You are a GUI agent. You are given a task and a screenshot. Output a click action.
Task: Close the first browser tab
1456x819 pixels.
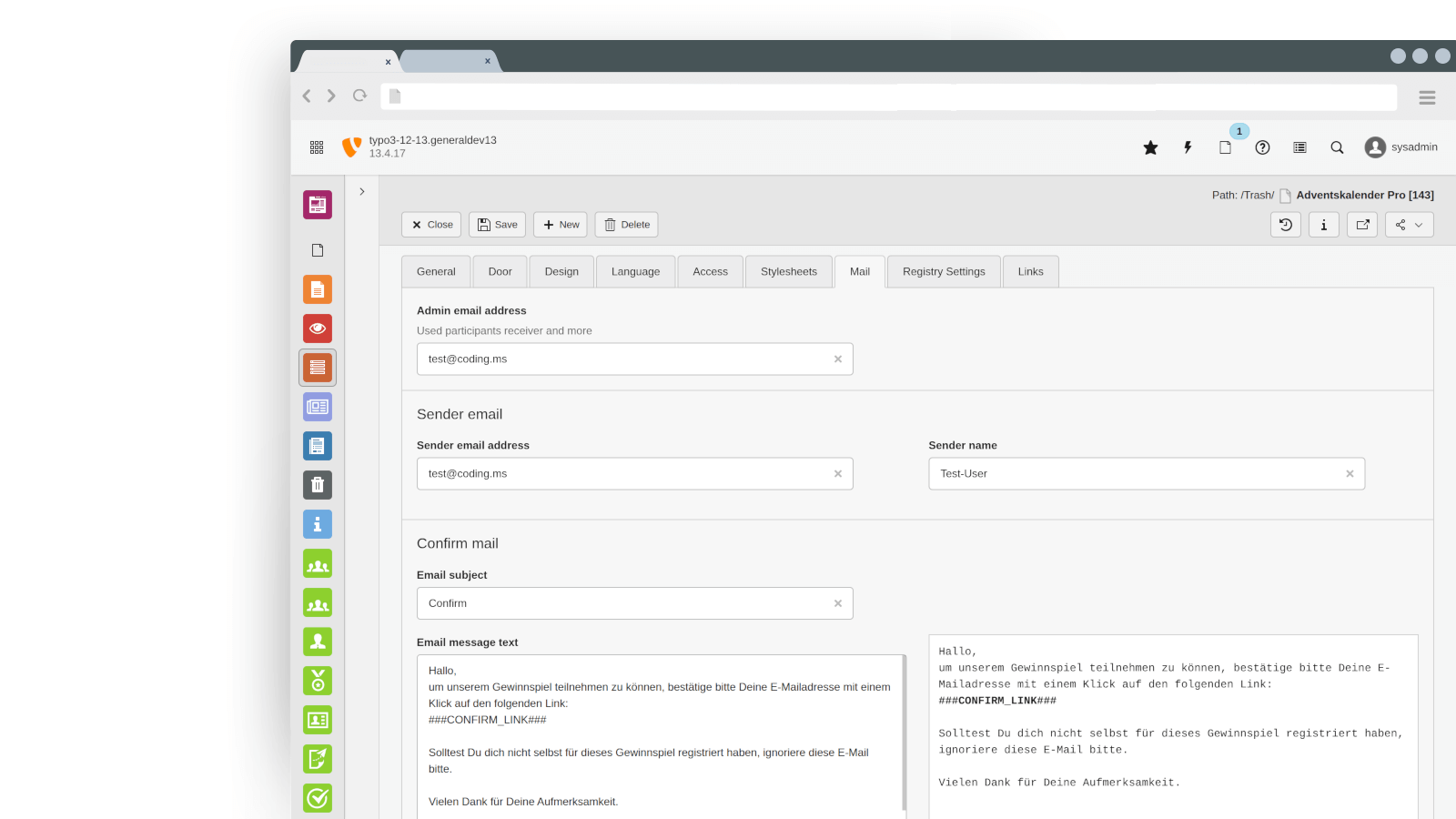[x=388, y=62]
